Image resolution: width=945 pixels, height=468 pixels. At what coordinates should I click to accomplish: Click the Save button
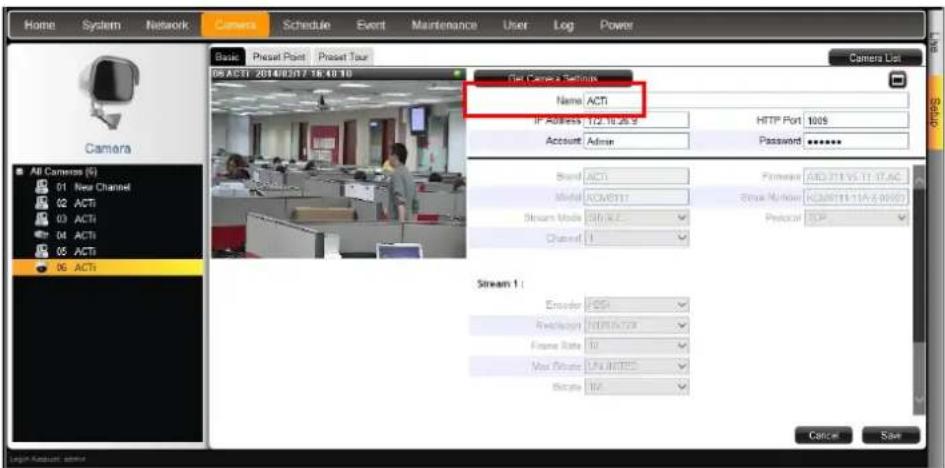[891, 435]
